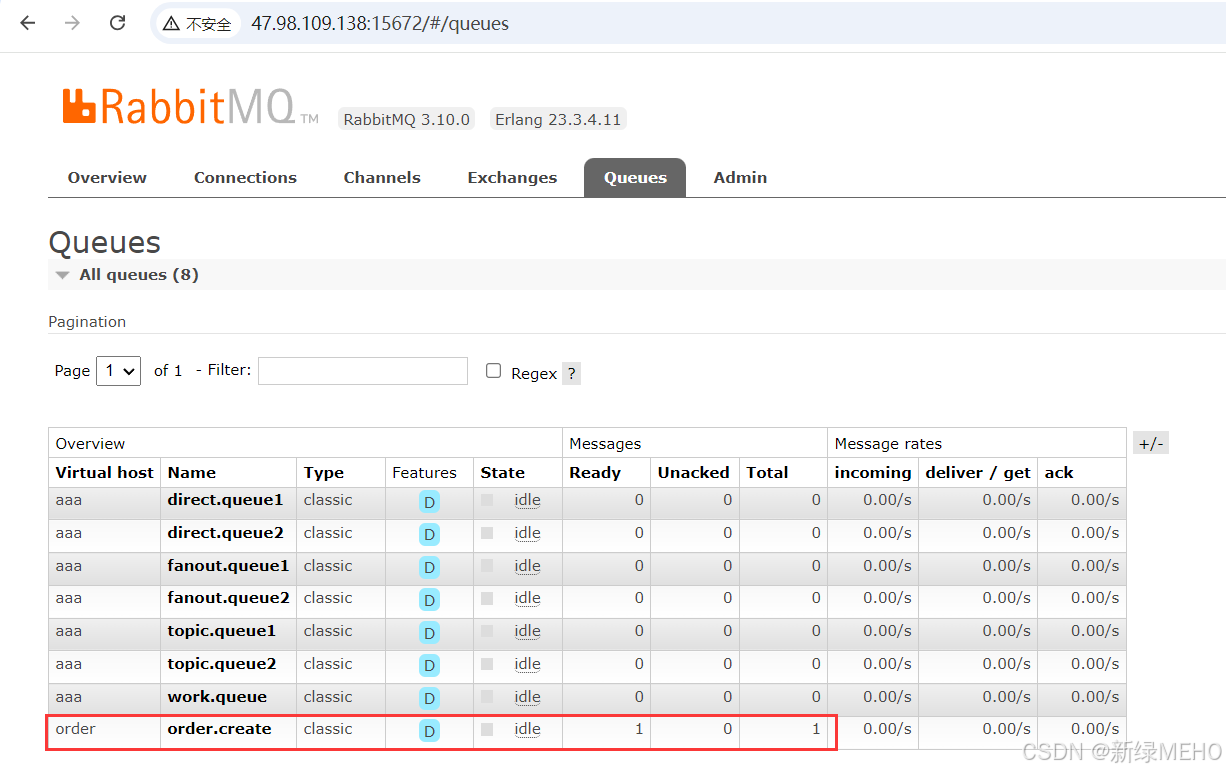Image resolution: width=1226 pixels, height=771 pixels.
Task: Open the topic.queue1 queue link
Action: pos(221,631)
